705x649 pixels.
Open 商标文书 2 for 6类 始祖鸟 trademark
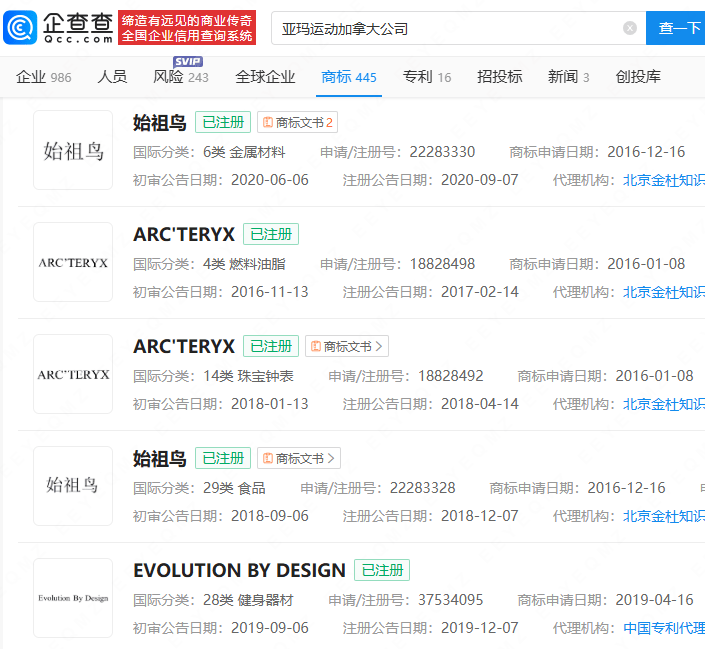(297, 122)
